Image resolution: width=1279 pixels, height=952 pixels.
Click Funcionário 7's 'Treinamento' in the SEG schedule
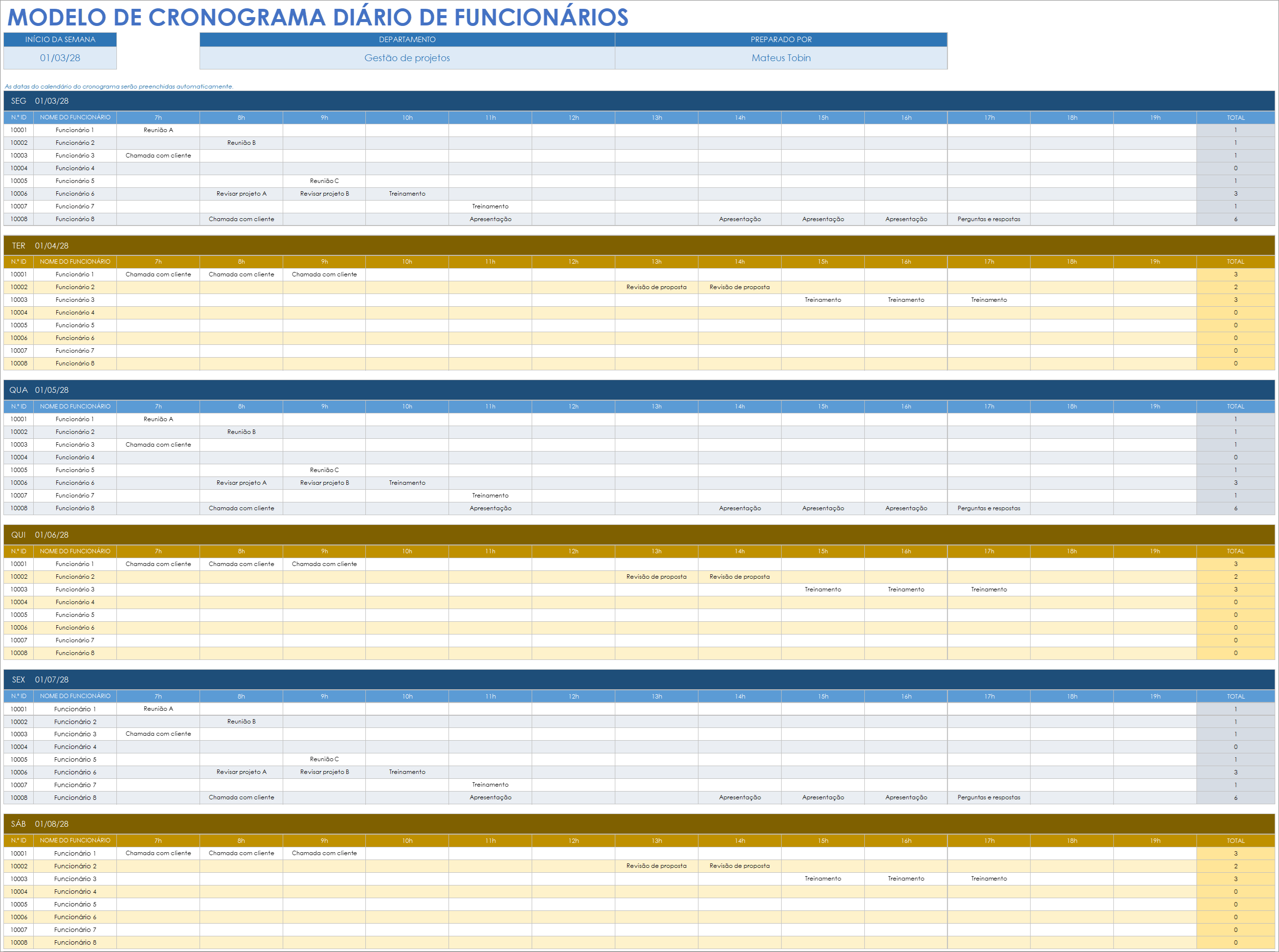click(490, 206)
